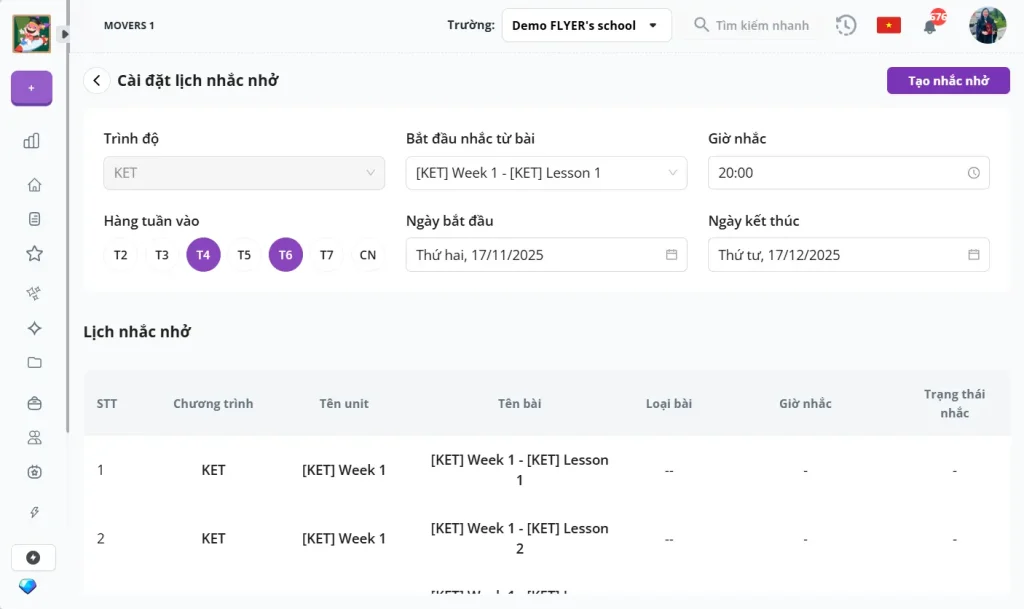The image size is (1024, 609).
Task: Click the home icon in sidebar
Action: pyautogui.click(x=34, y=185)
